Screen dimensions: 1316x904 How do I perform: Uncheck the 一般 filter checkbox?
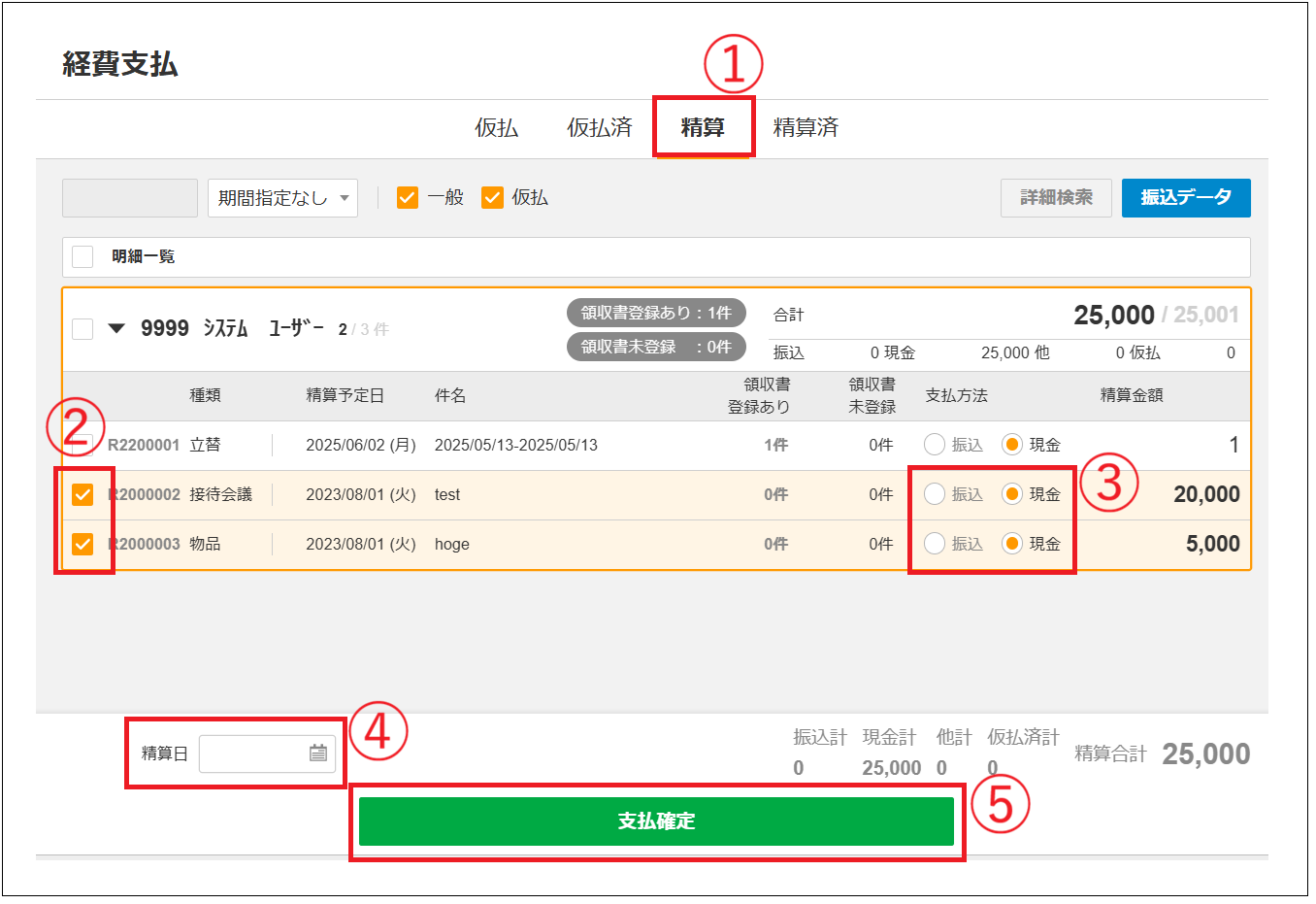(x=408, y=198)
